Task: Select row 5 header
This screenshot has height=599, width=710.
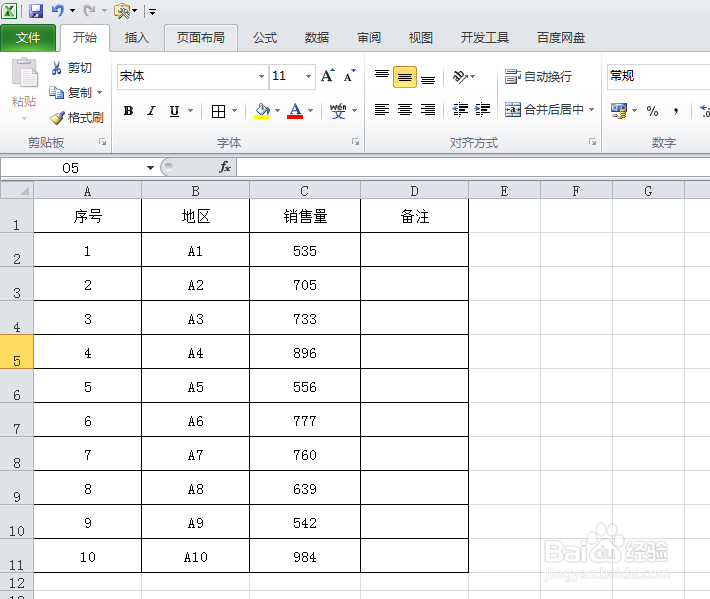Action: (x=17, y=352)
